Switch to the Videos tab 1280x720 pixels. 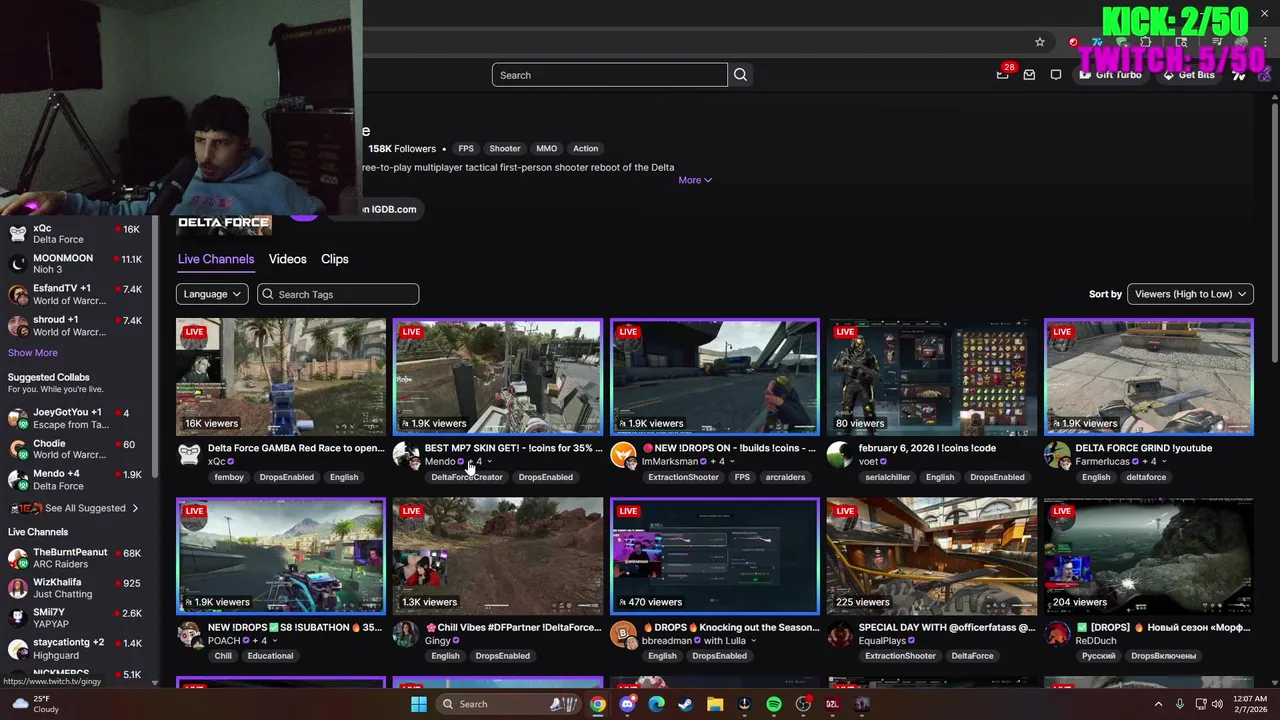(287, 259)
